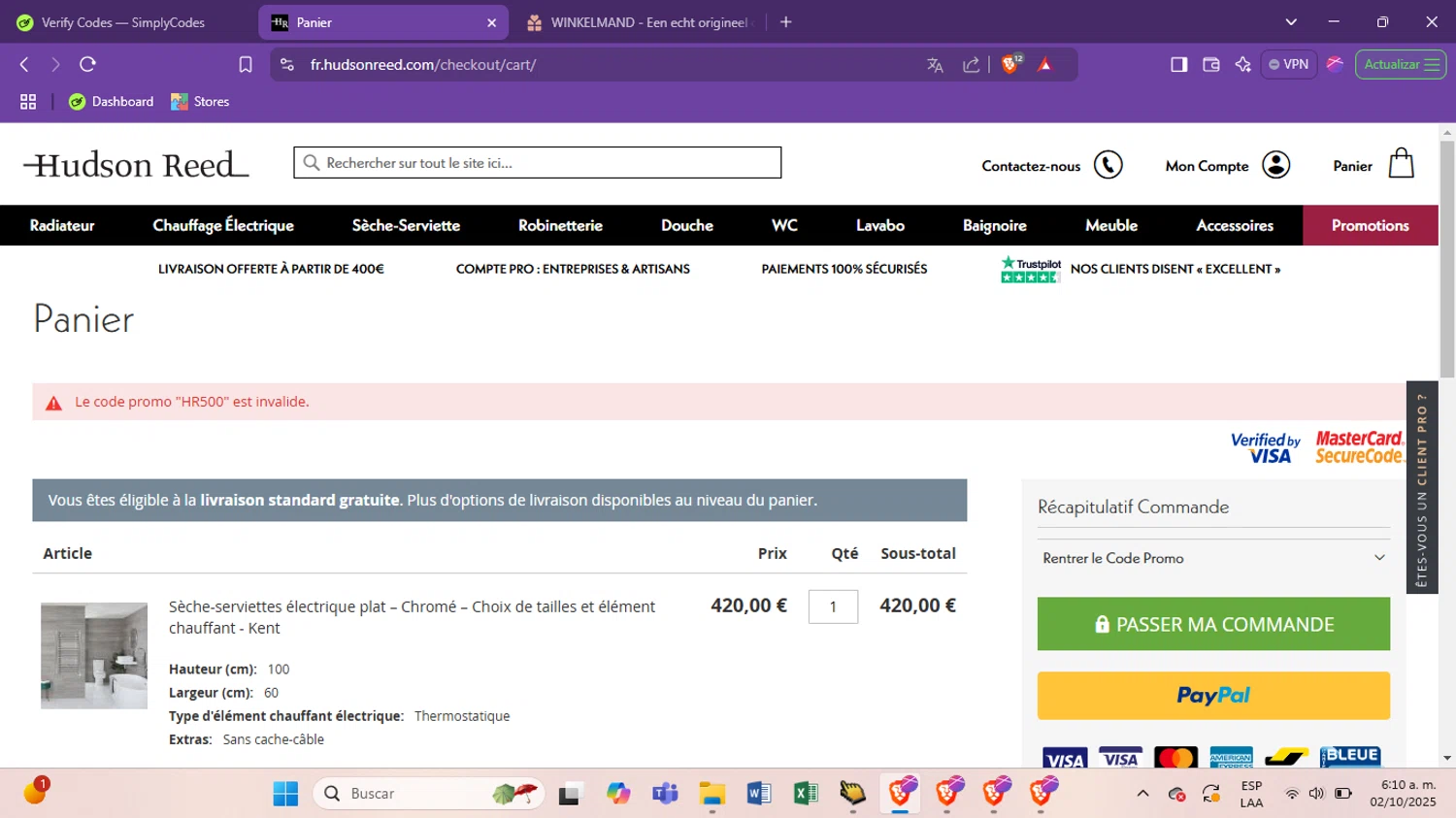Viewport: 1456px width, 818px height.
Task: Click the Brave Rewards triangle icon
Action: 1045,65
